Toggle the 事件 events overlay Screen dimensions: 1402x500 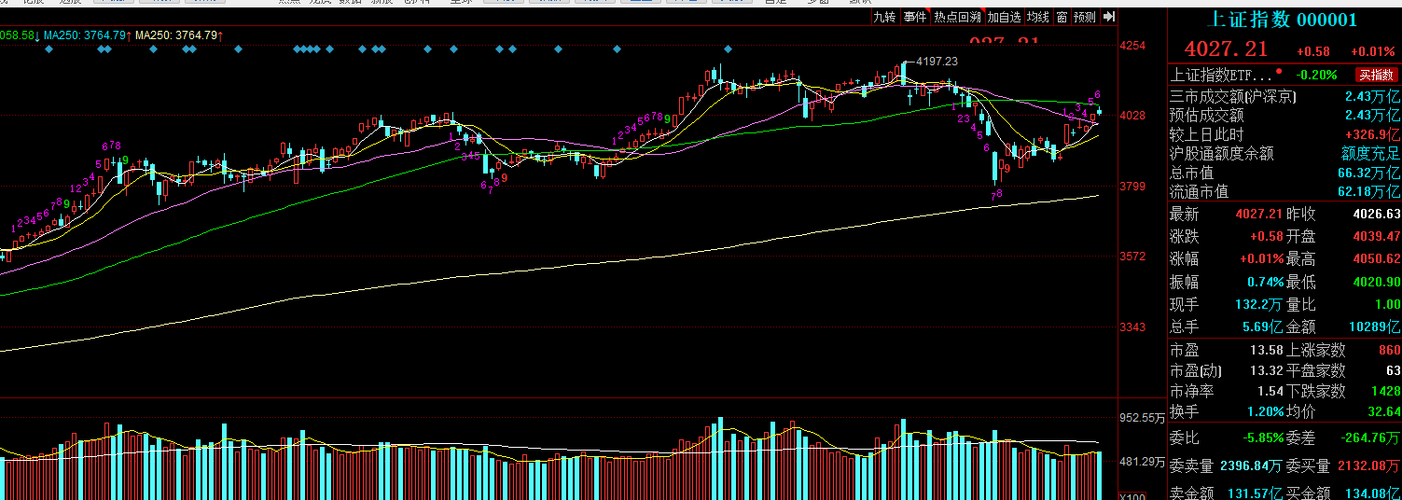[x=914, y=17]
